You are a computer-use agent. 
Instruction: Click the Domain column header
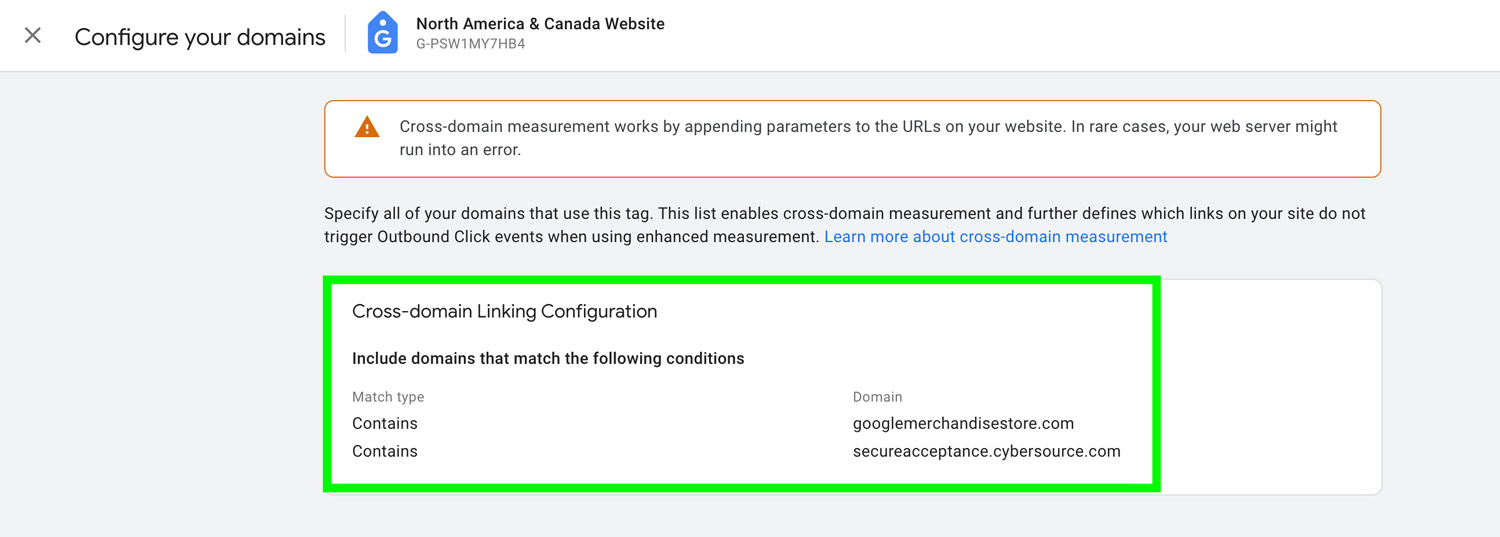point(878,397)
